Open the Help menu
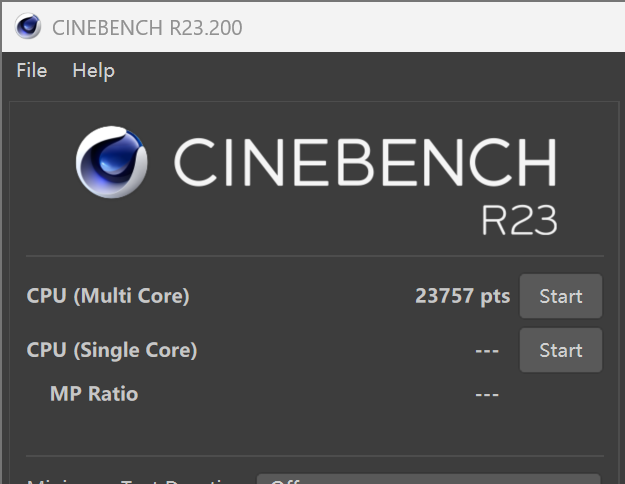 93,71
